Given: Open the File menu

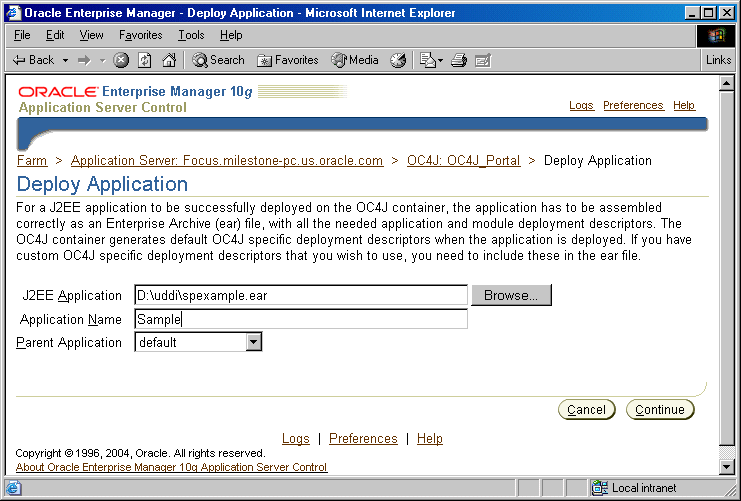Looking at the screenshot, I should click(22, 35).
